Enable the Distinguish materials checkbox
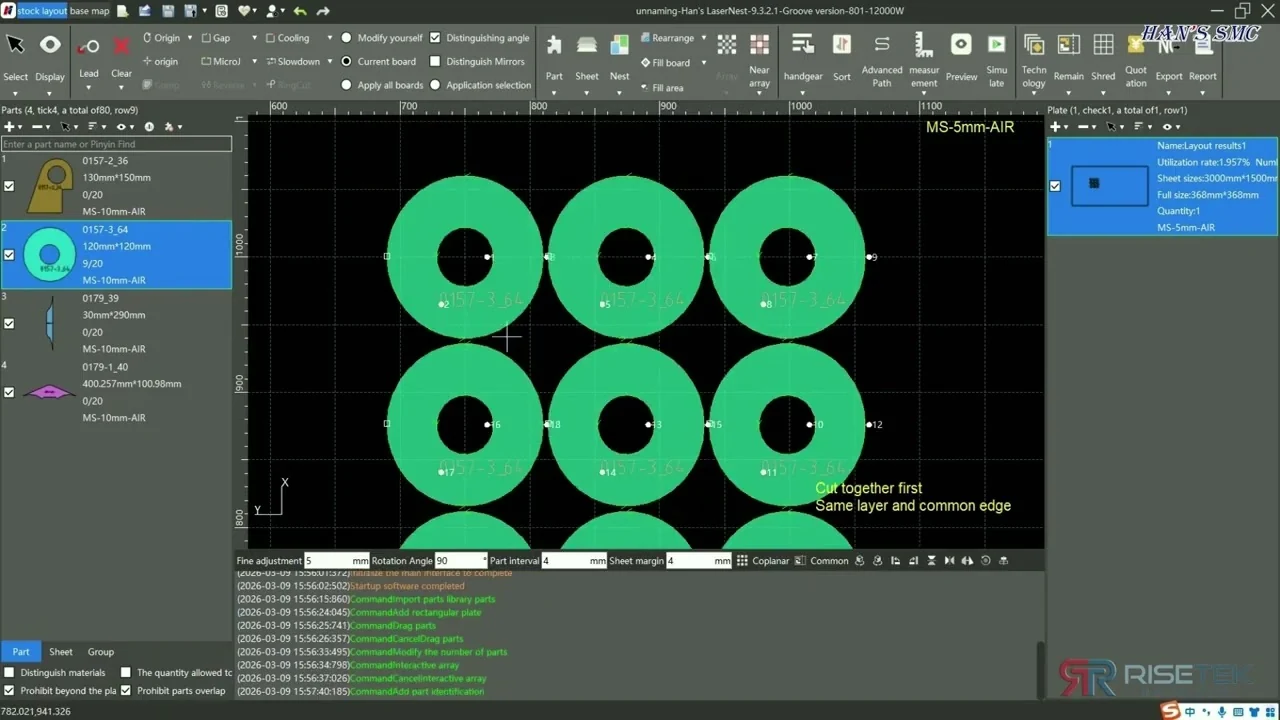The image size is (1280, 720). 9,673
